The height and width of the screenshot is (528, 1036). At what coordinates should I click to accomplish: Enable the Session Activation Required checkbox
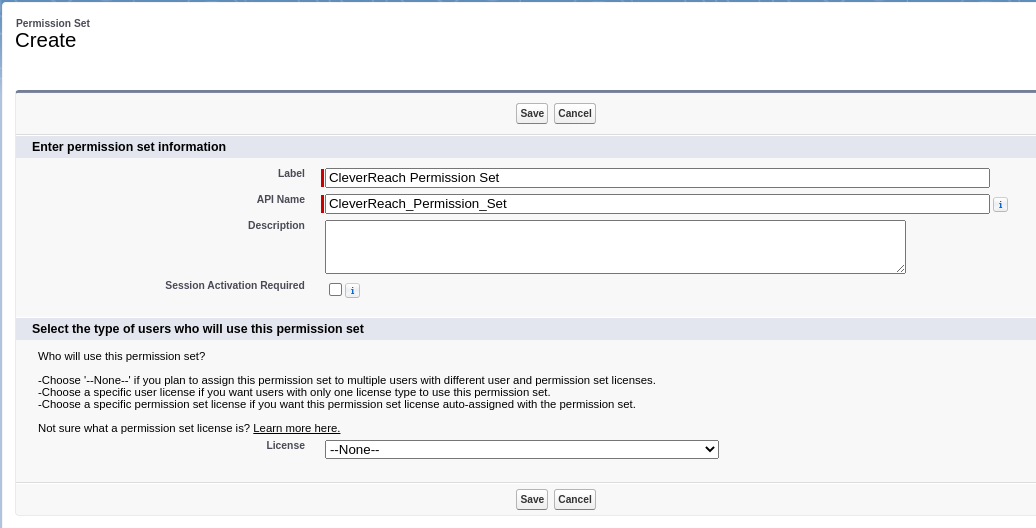pyautogui.click(x=335, y=289)
